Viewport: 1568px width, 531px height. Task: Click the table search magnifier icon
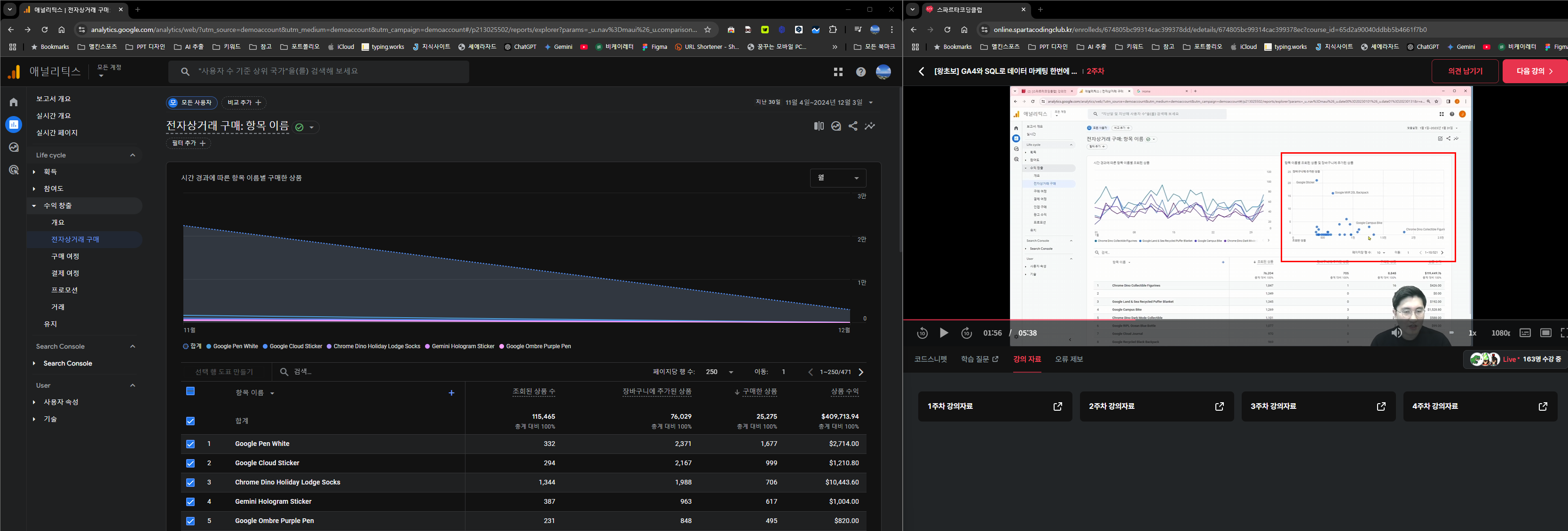(x=284, y=372)
